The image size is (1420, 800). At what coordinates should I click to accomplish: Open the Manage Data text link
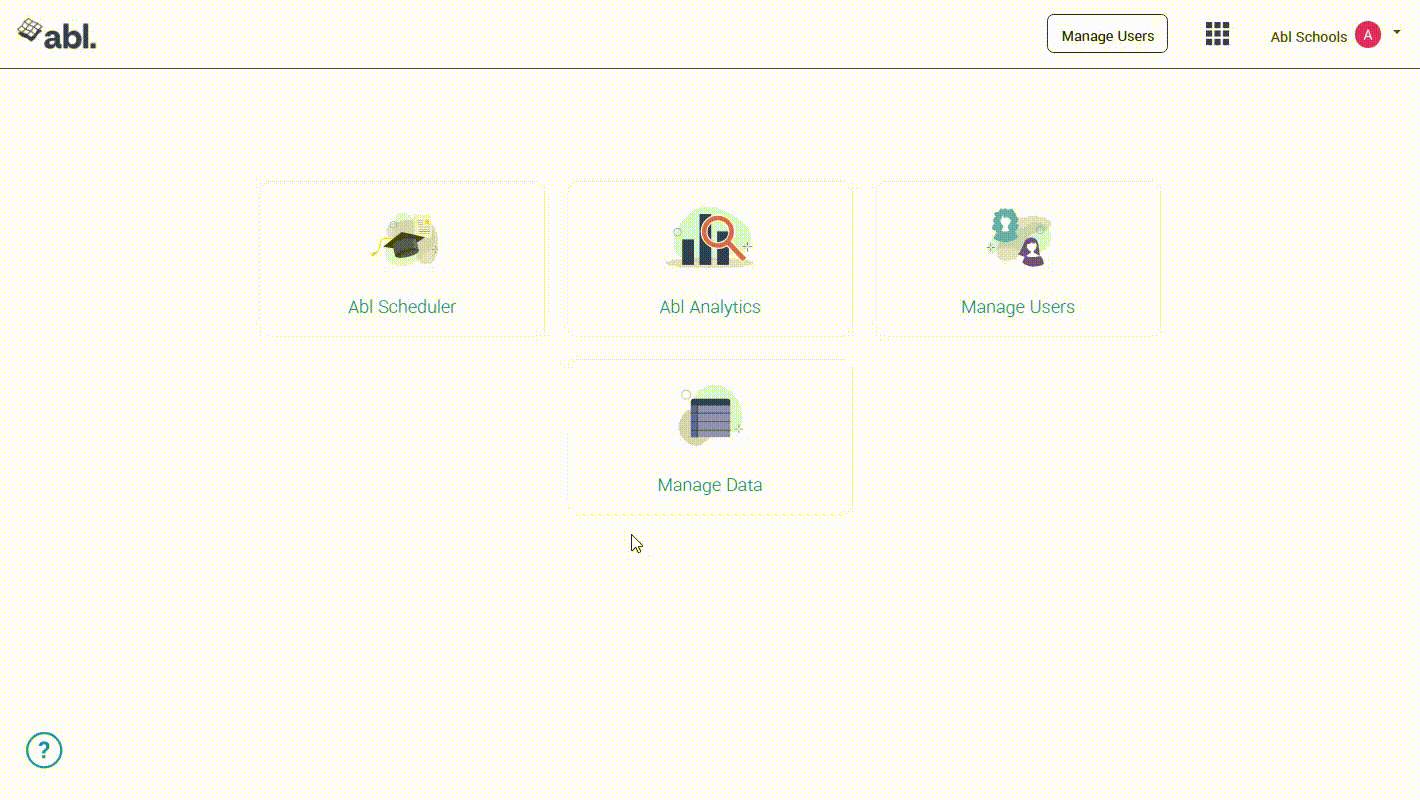tap(710, 485)
